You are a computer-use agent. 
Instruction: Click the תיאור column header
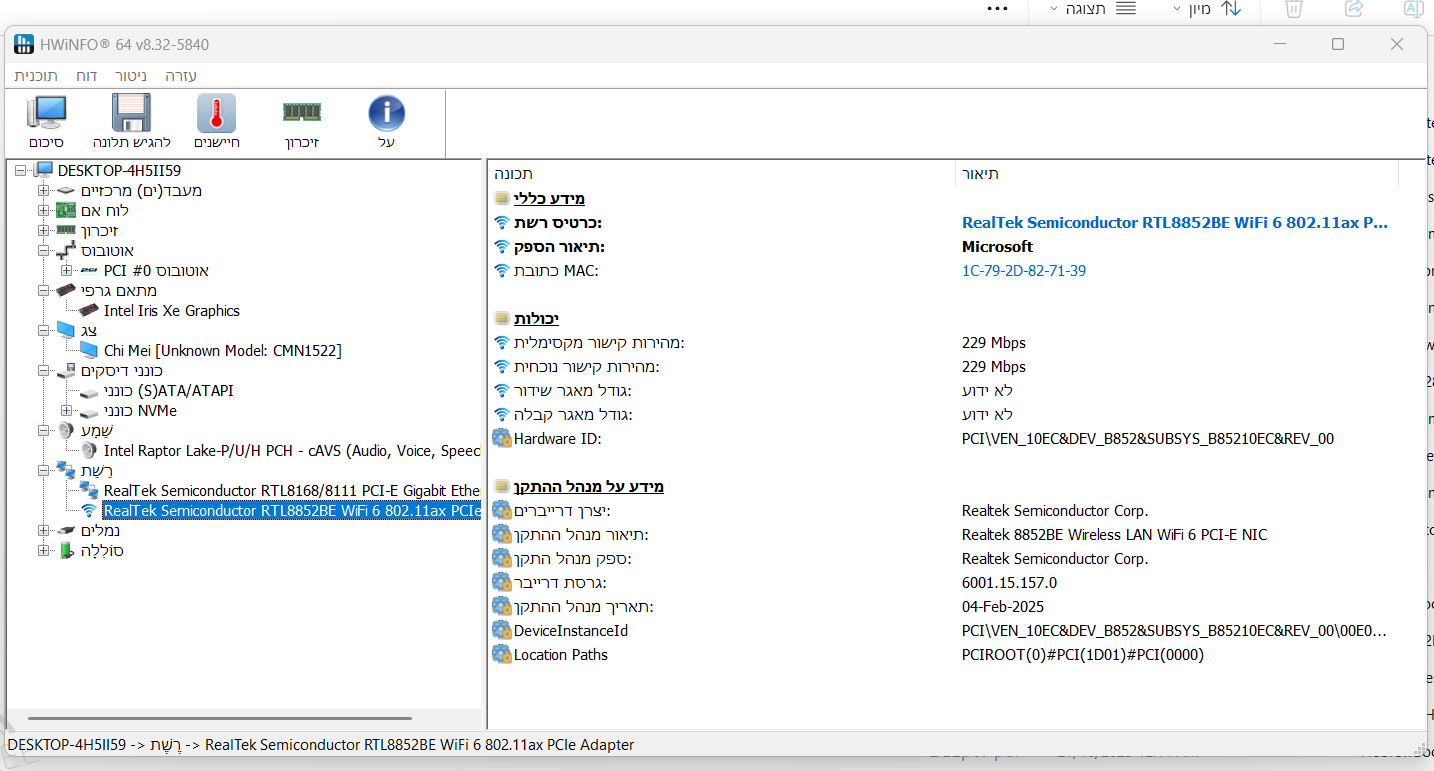(980, 174)
